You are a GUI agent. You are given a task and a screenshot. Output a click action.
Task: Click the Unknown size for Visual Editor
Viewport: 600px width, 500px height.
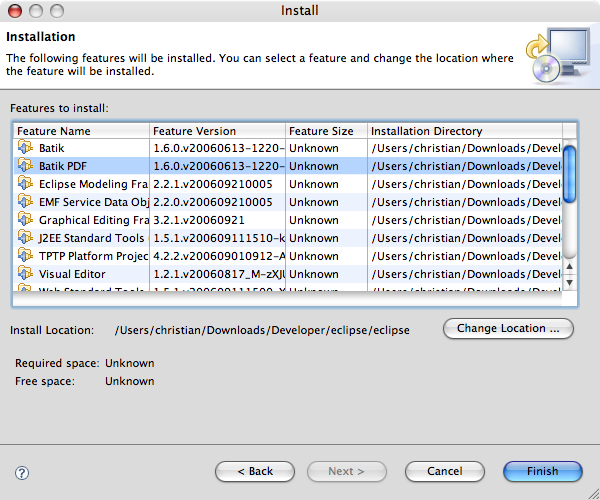click(314, 274)
